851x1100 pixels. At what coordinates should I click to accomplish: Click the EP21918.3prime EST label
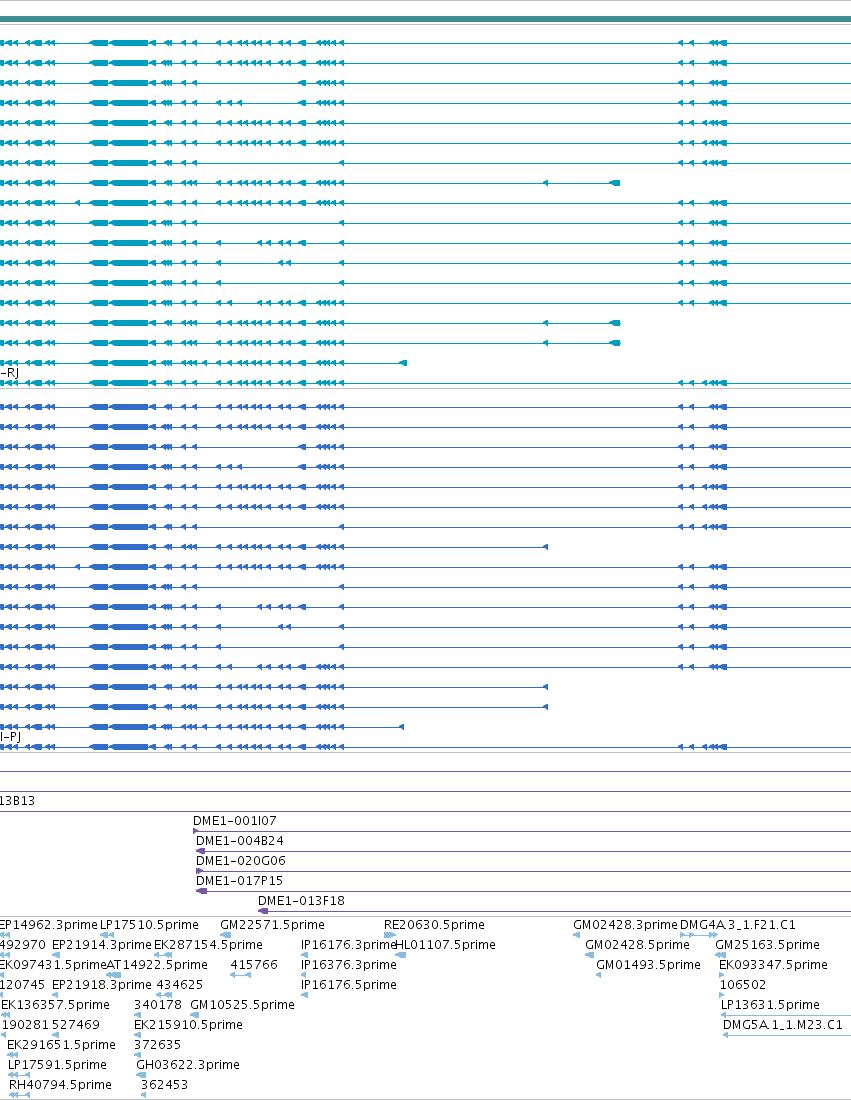(x=102, y=985)
